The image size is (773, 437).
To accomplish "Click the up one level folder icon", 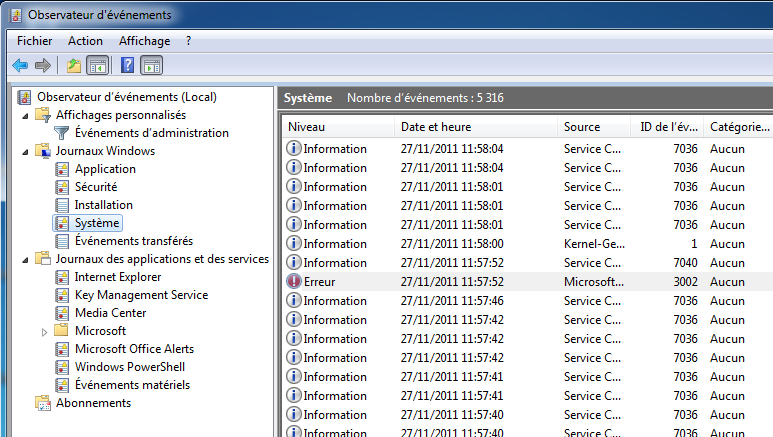I will point(73,66).
